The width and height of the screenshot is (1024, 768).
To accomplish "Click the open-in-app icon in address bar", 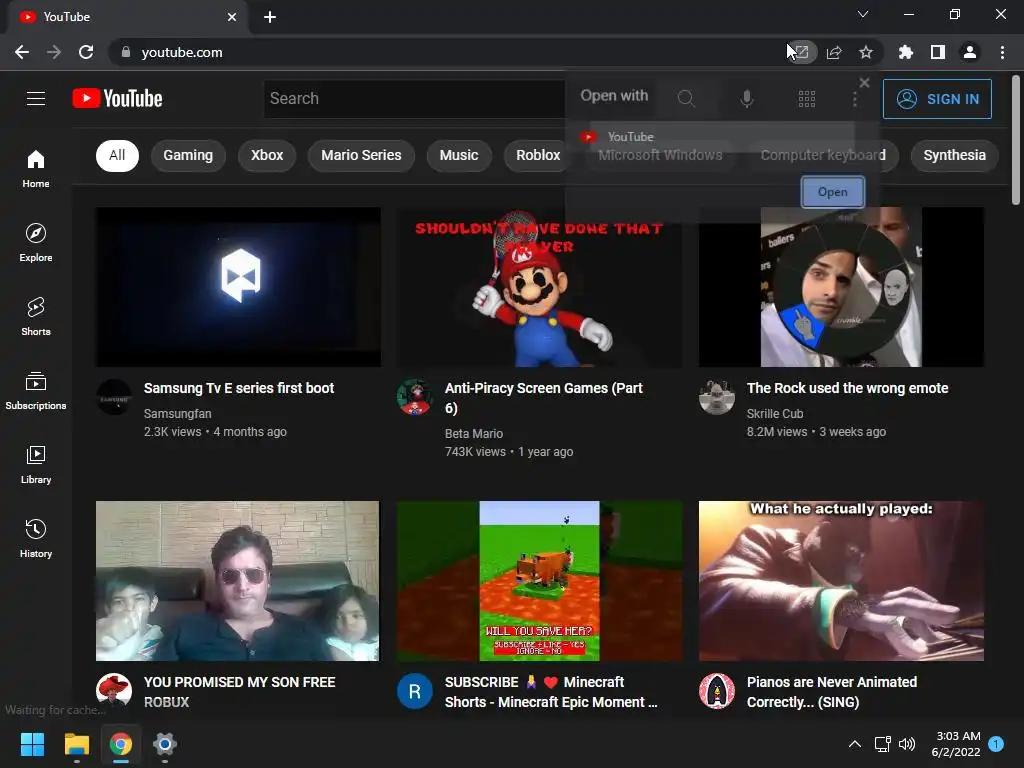I will 801,52.
